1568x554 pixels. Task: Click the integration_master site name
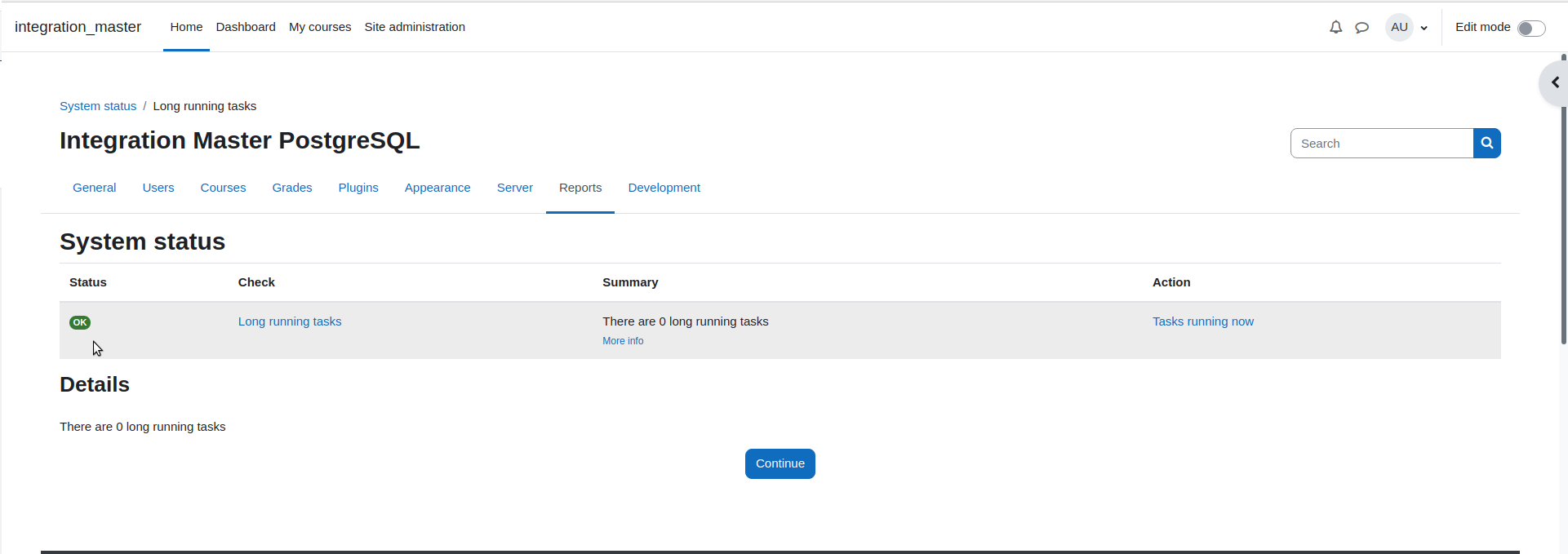pyautogui.click(x=78, y=27)
